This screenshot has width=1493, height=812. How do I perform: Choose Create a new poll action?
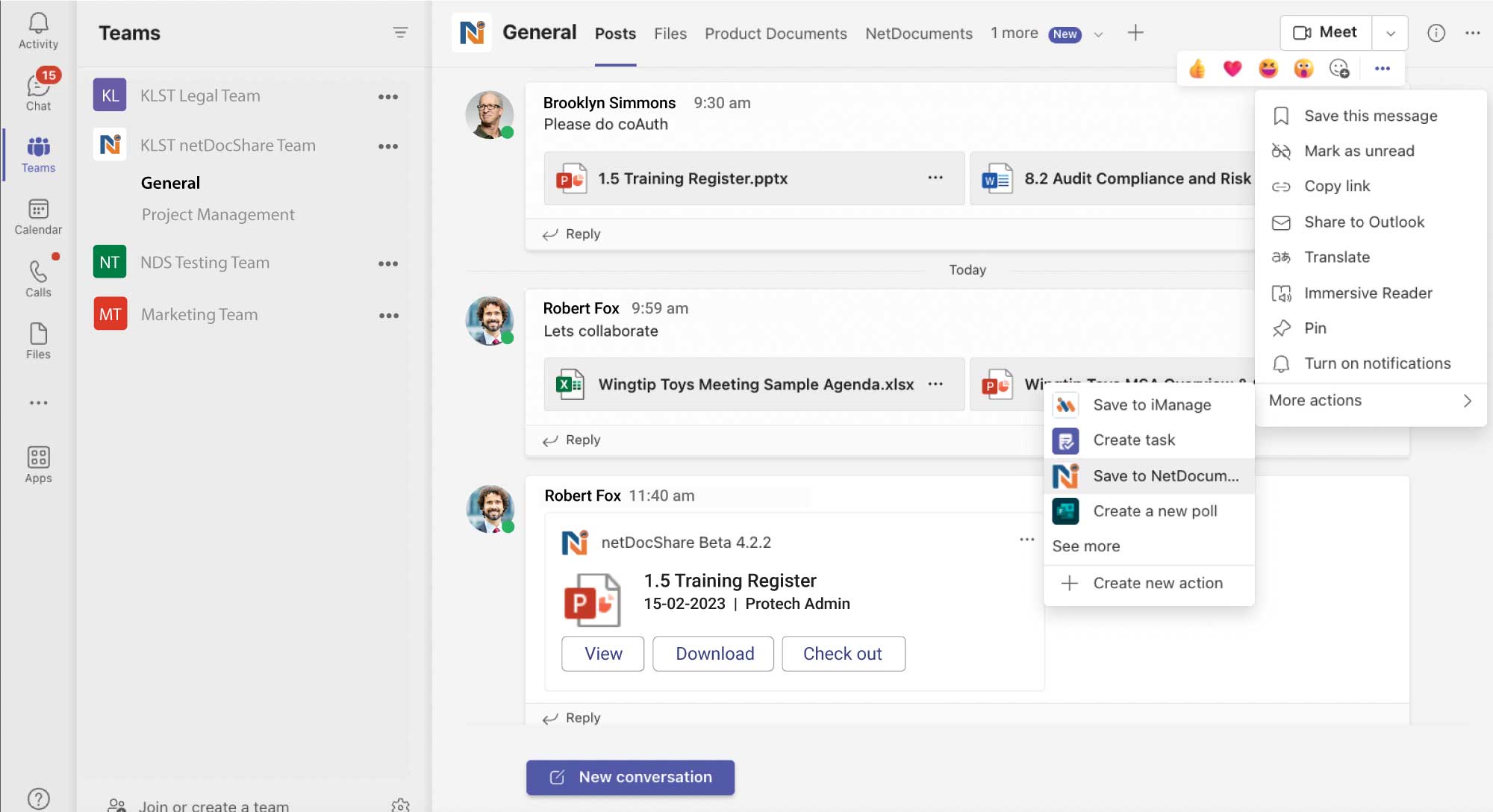coord(1149,511)
